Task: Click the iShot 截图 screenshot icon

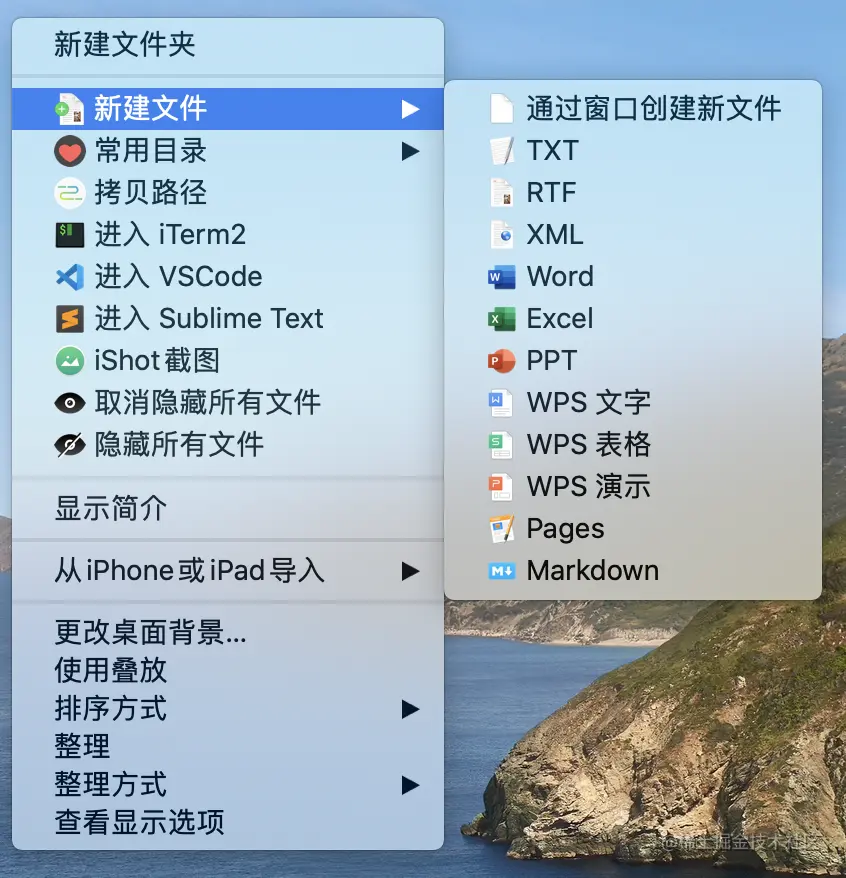Action: pyautogui.click(x=69, y=361)
